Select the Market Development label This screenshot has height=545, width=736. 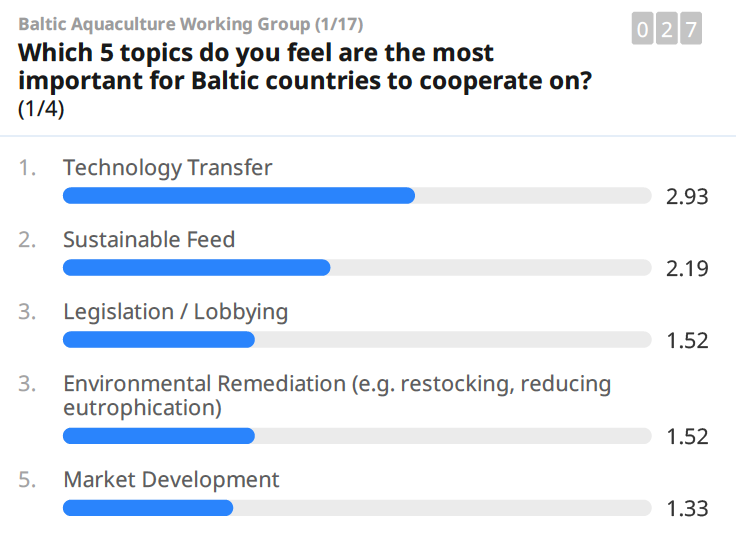(x=171, y=480)
